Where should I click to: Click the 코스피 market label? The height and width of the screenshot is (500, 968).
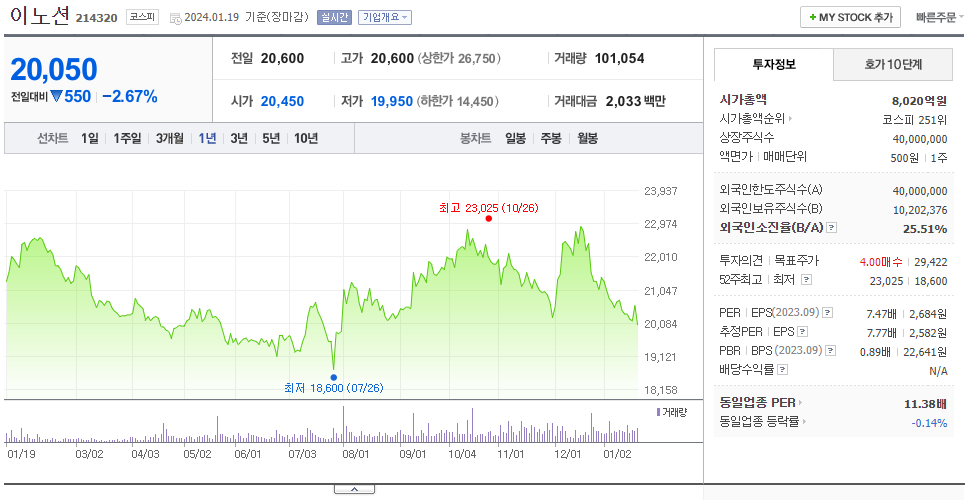coord(143,17)
